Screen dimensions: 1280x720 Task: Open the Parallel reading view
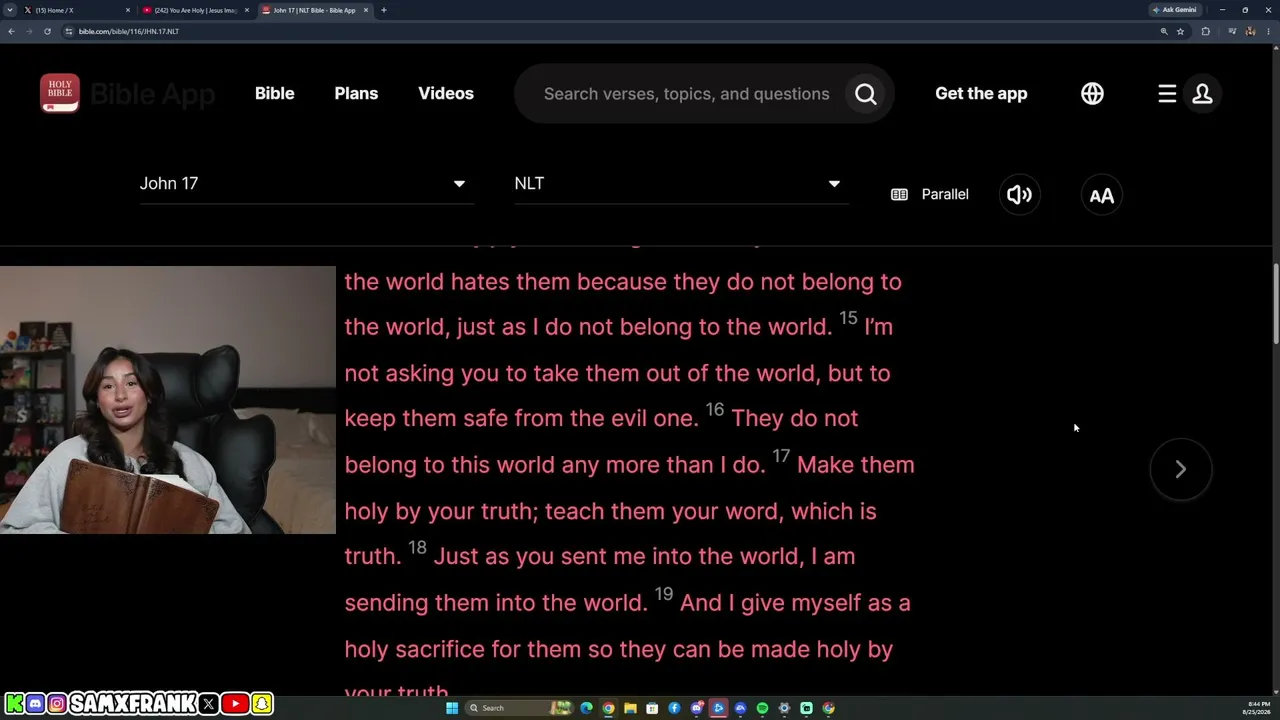click(930, 194)
